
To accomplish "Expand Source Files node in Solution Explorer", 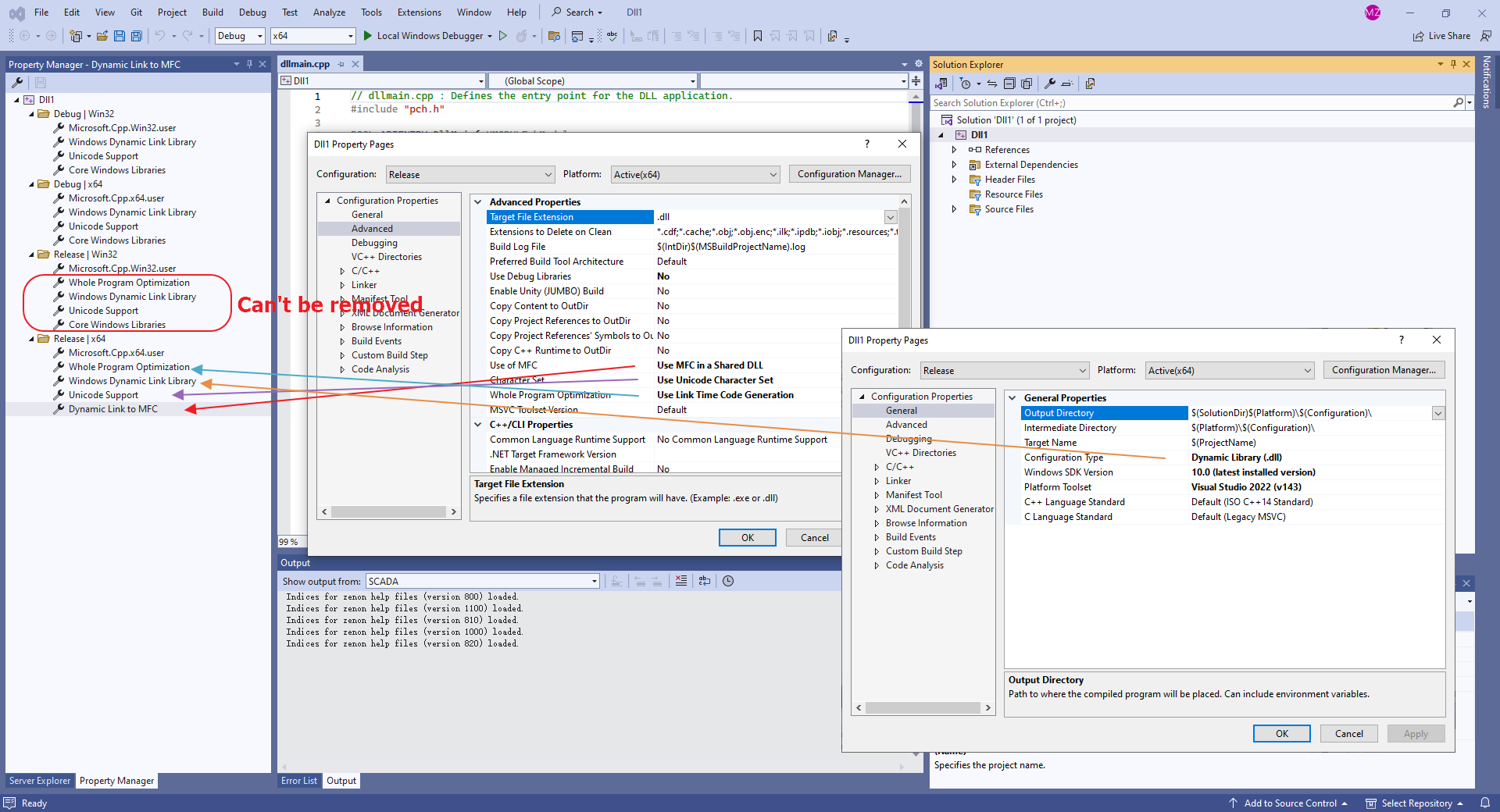I will [954, 209].
